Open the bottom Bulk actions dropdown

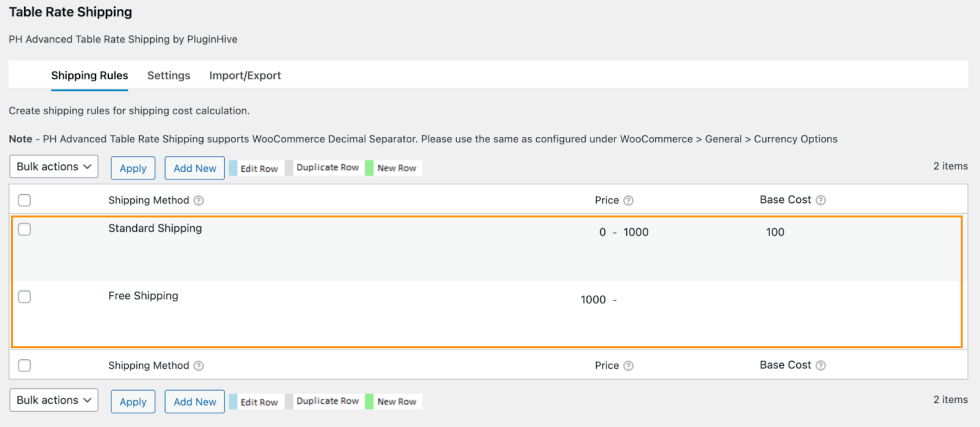coord(54,400)
